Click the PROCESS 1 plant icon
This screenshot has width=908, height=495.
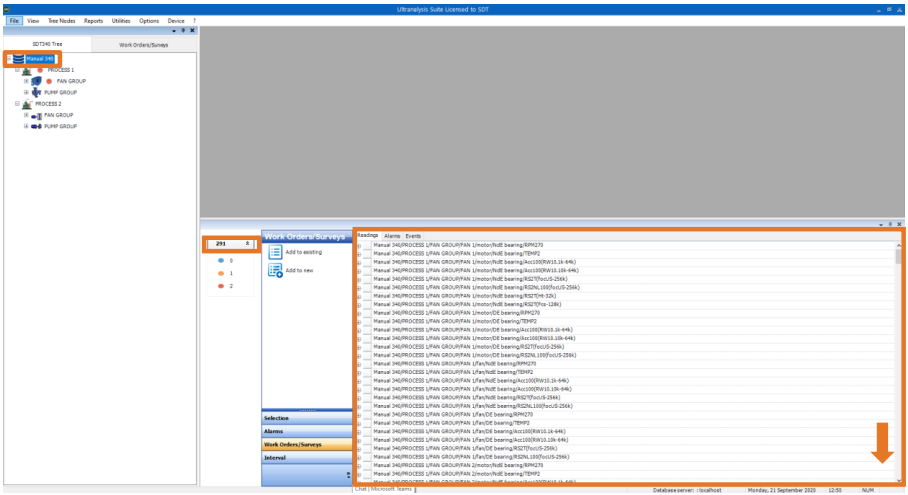(x=26, y=70)
